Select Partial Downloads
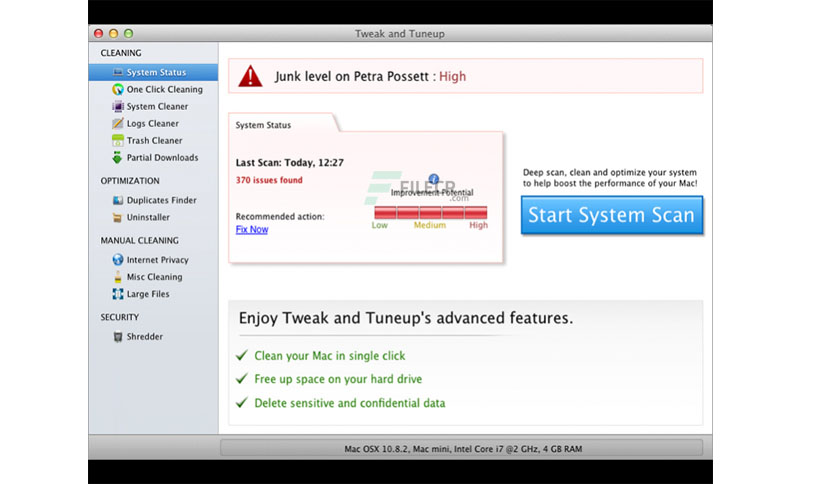Viewport: 836px width, 484px height. (x=154, y=157)
